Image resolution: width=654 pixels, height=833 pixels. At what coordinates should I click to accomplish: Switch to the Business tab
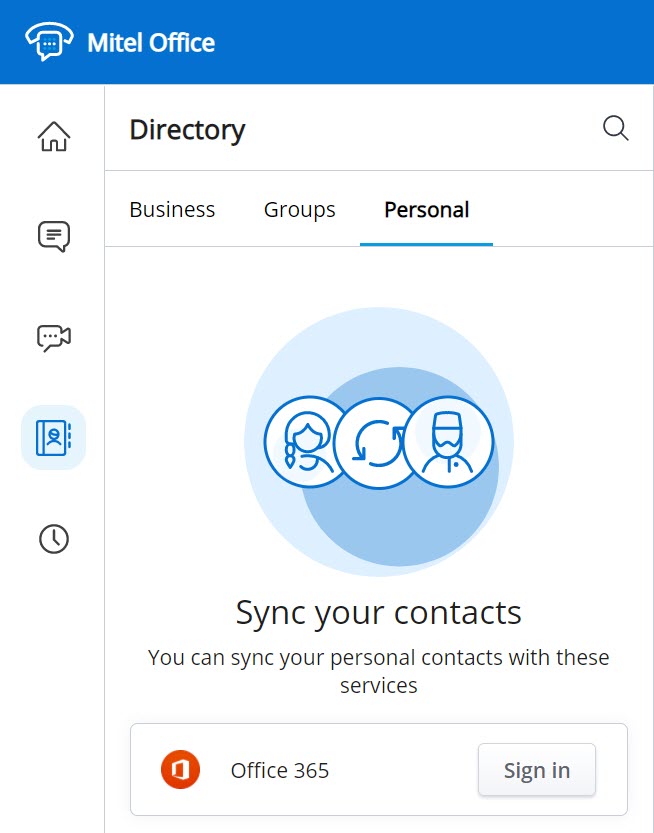click(x=172, y=209)
